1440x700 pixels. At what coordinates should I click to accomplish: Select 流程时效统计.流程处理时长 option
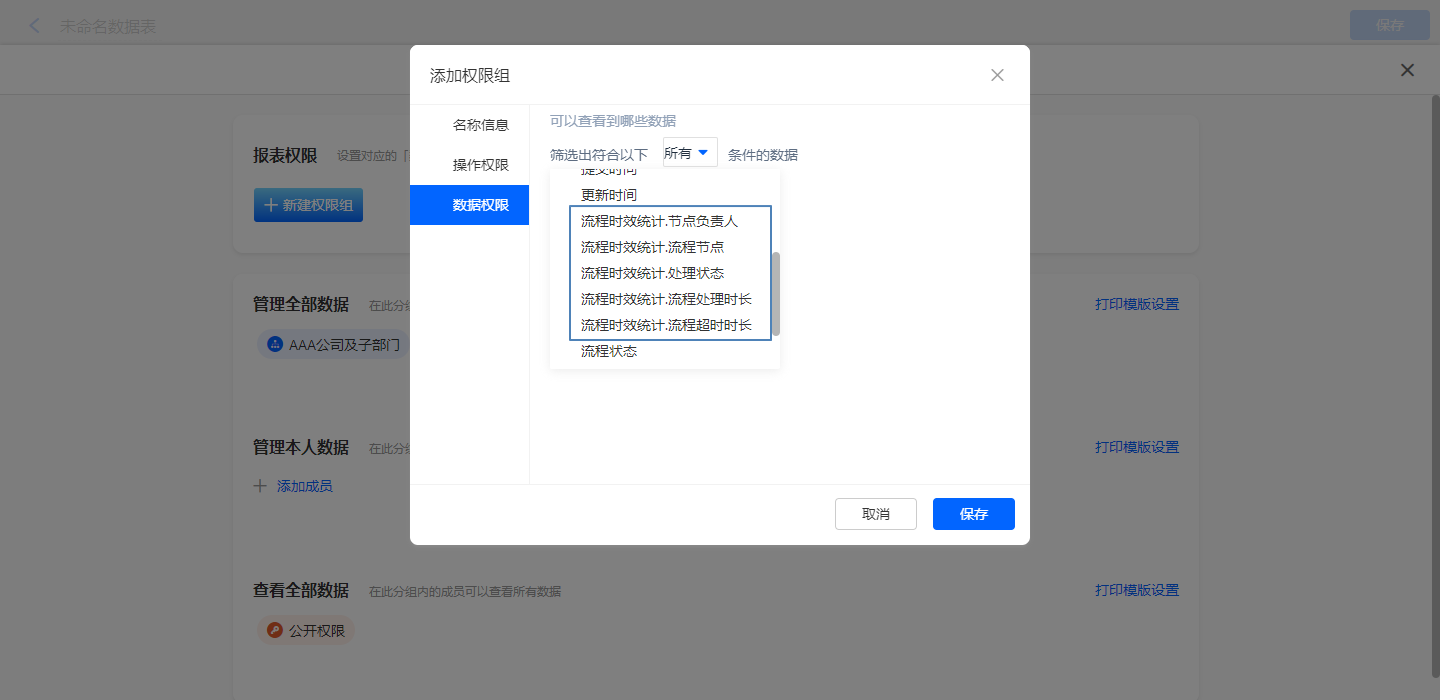[666, 299]
